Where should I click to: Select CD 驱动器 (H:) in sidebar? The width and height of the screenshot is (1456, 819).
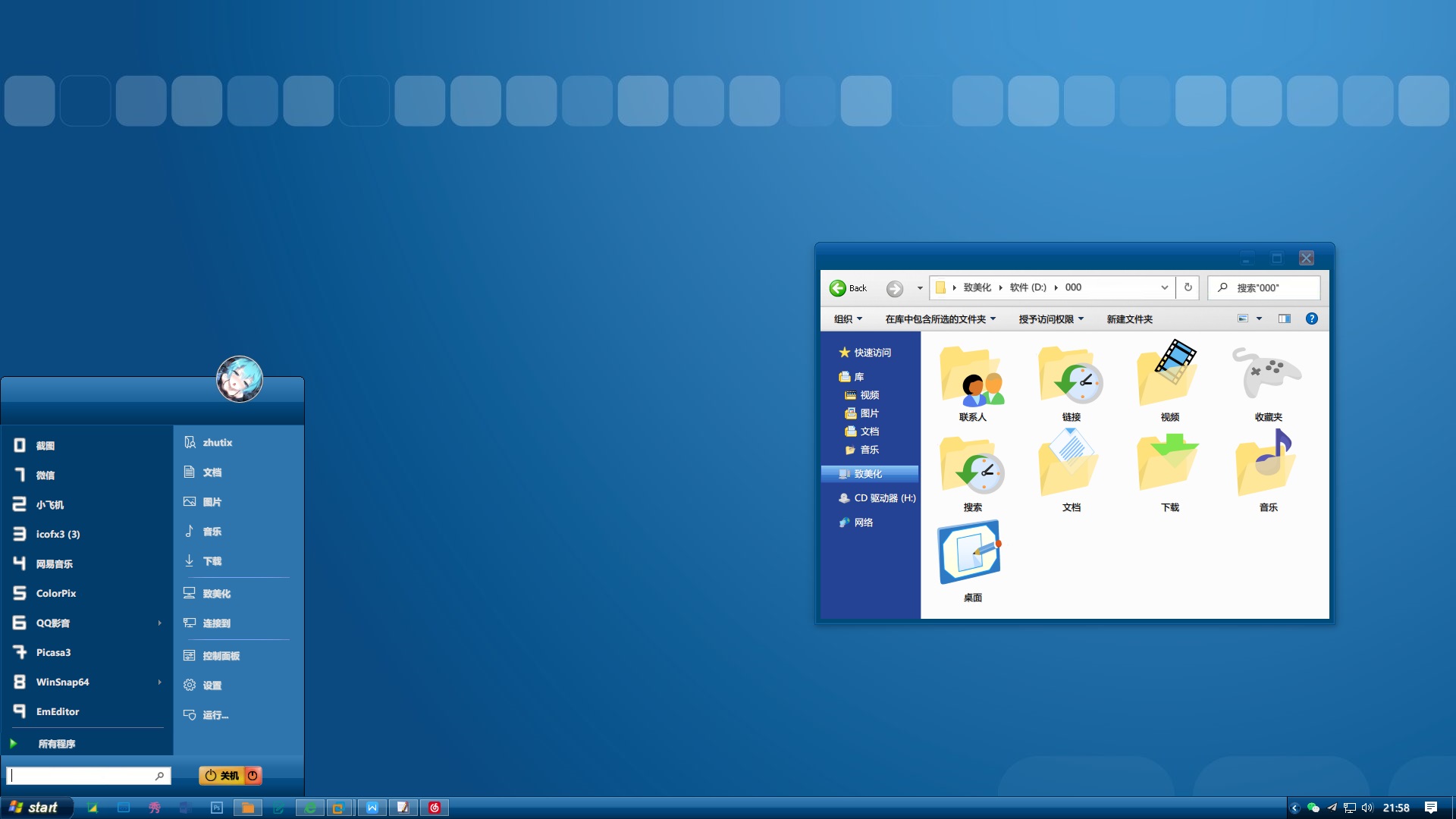pos(877,498)
